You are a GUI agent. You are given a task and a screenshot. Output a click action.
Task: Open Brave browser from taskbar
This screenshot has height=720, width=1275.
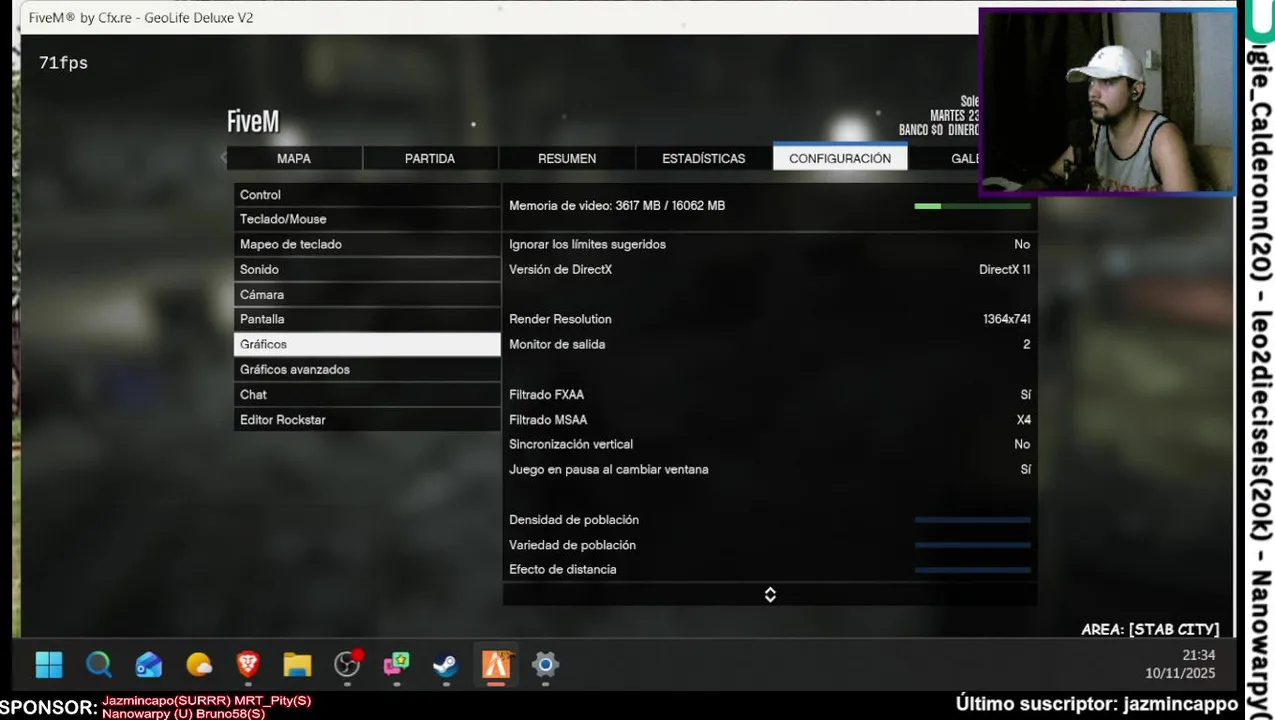[248, 664]
